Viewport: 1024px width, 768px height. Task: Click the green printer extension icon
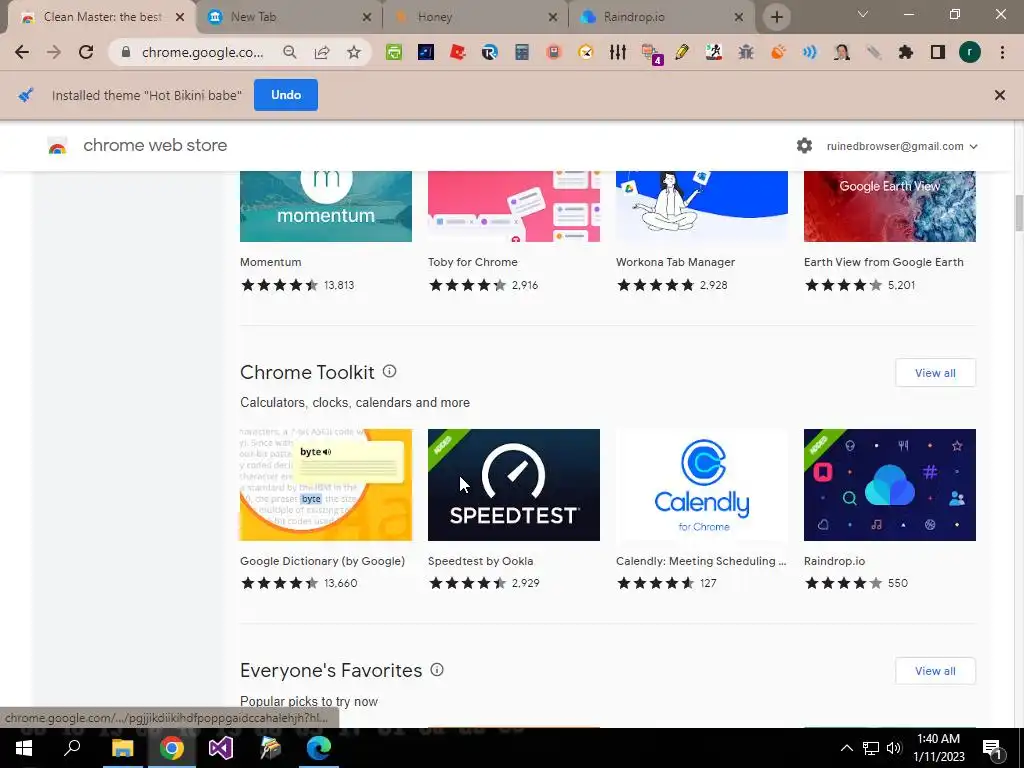pyautogui.click(x=394, y=52)
